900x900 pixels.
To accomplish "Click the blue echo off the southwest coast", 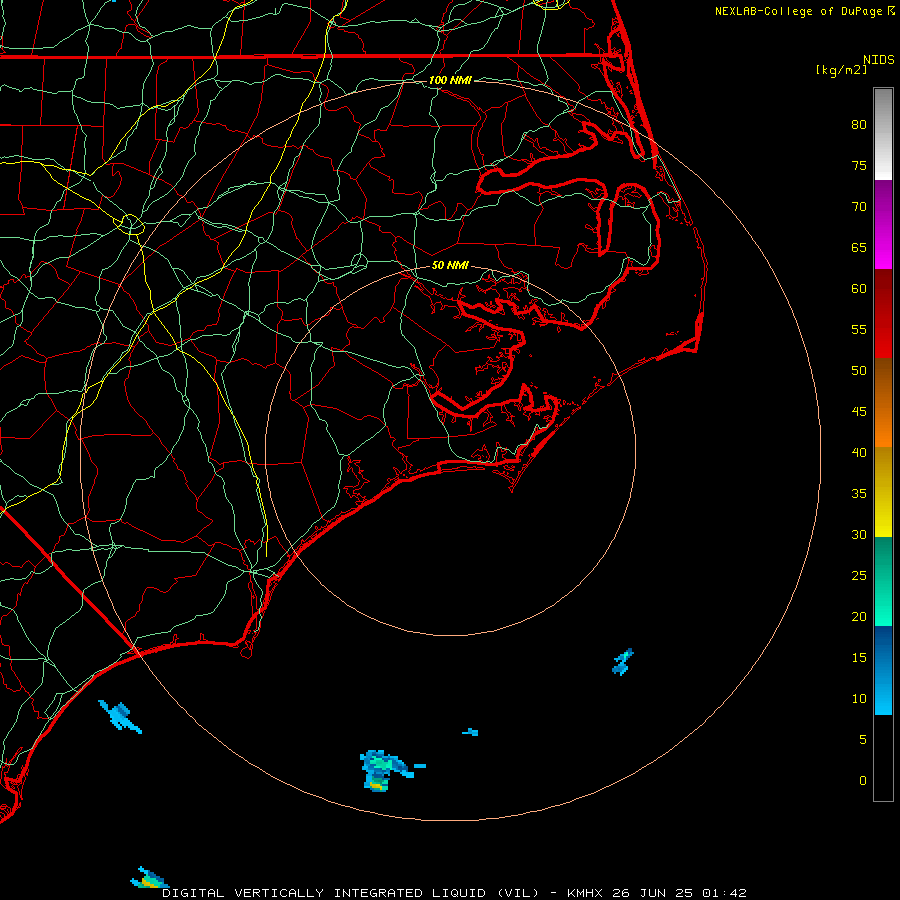I will click(x=119, y=716).
